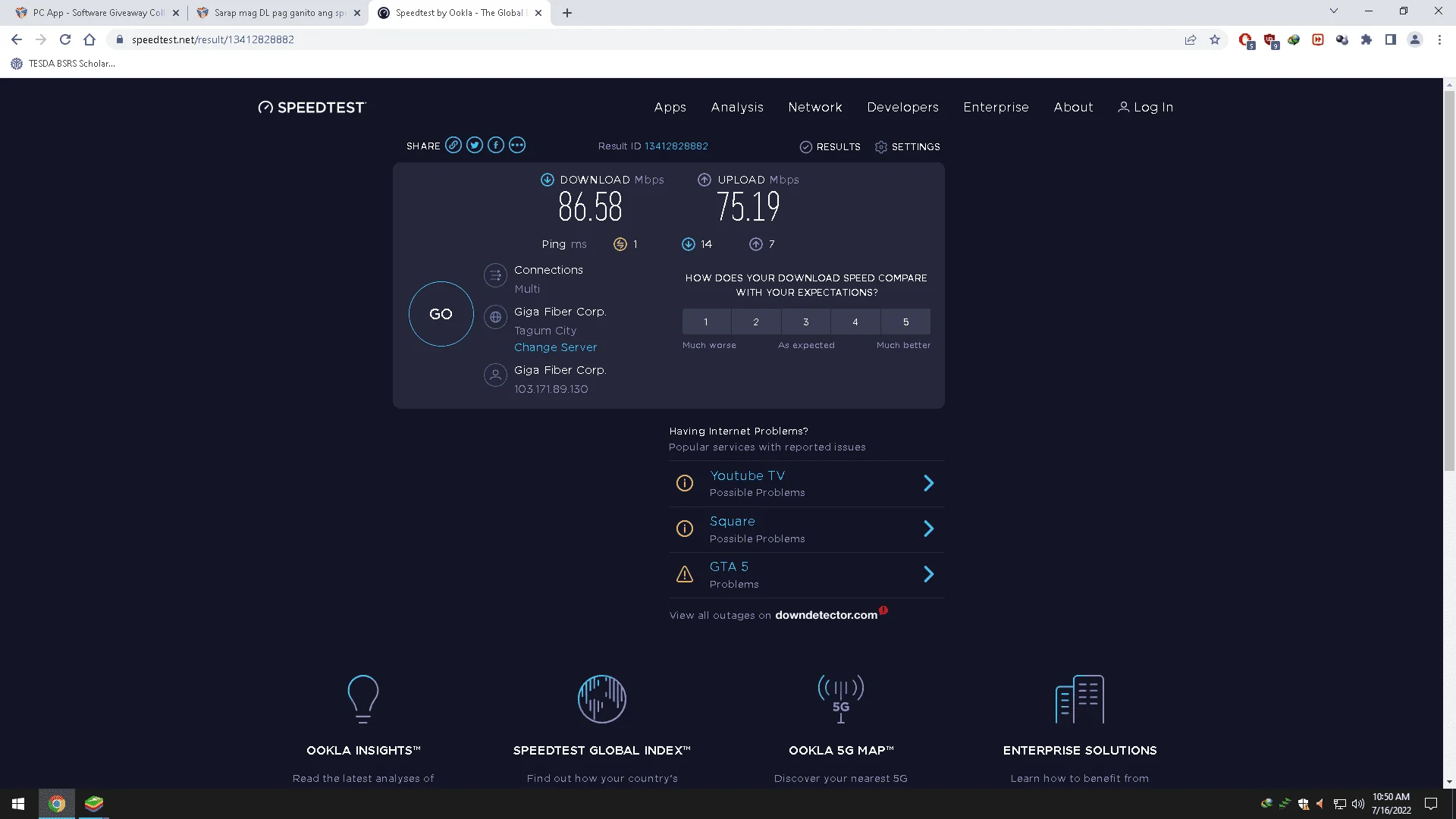
Task: Open Youtube TV outage link
Action: coord(748,476)
